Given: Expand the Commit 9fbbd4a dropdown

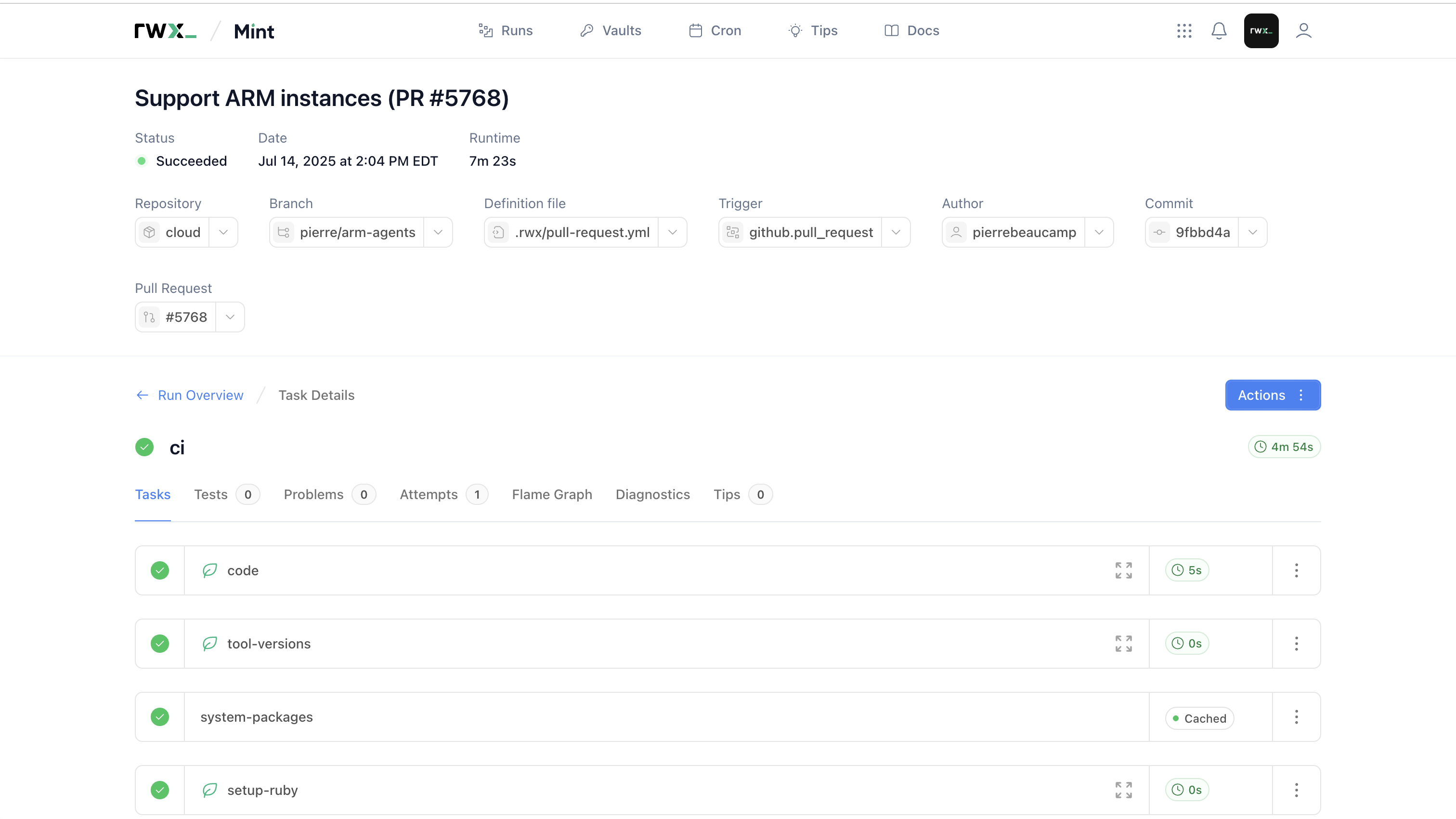Looking at the screenshot, I should 1252,233.
